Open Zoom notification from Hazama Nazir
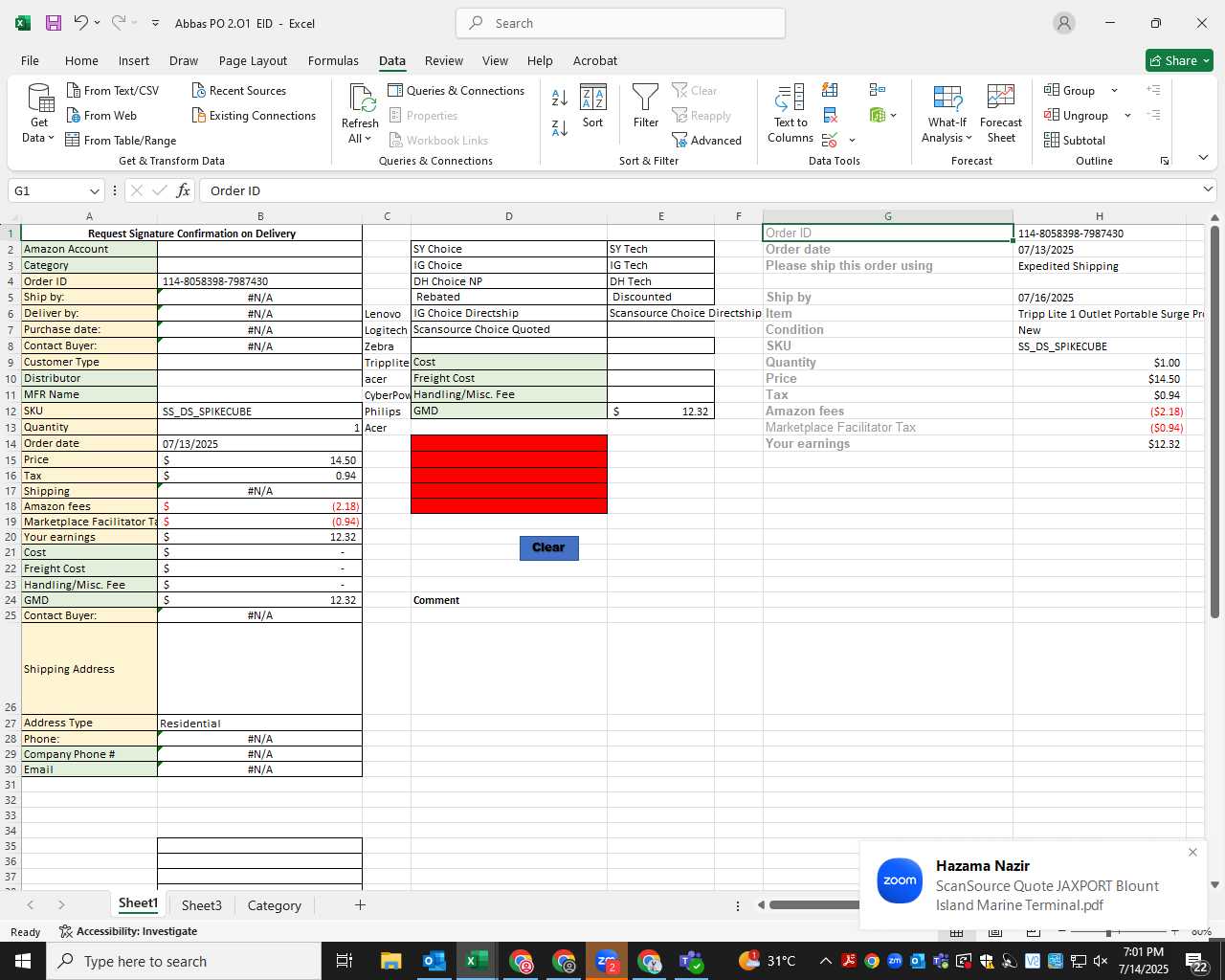Viewport: 1225px width, 980px height. click(x=1034, y=885)
